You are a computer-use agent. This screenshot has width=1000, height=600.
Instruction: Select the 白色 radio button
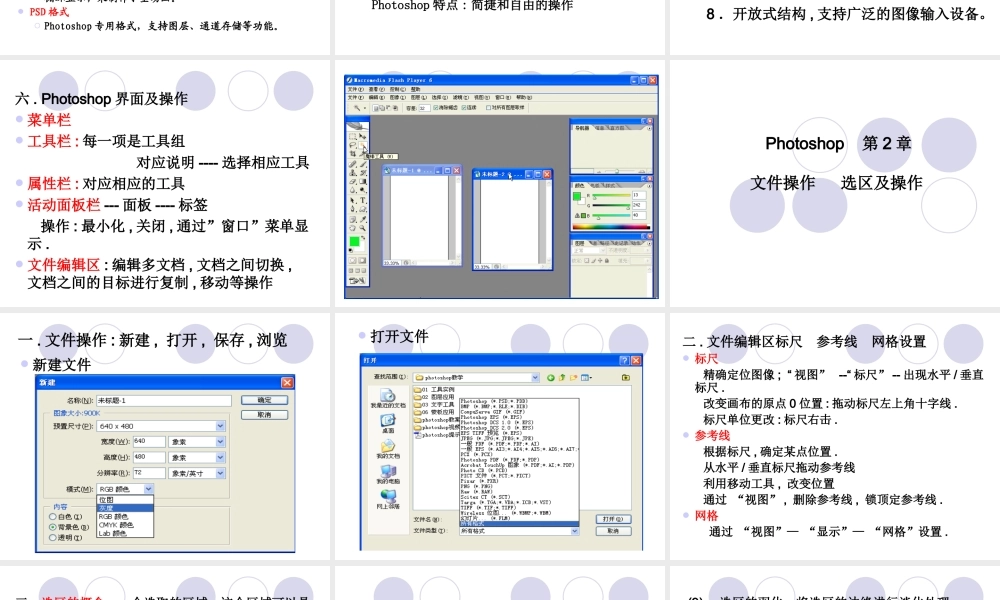point(53,517)
